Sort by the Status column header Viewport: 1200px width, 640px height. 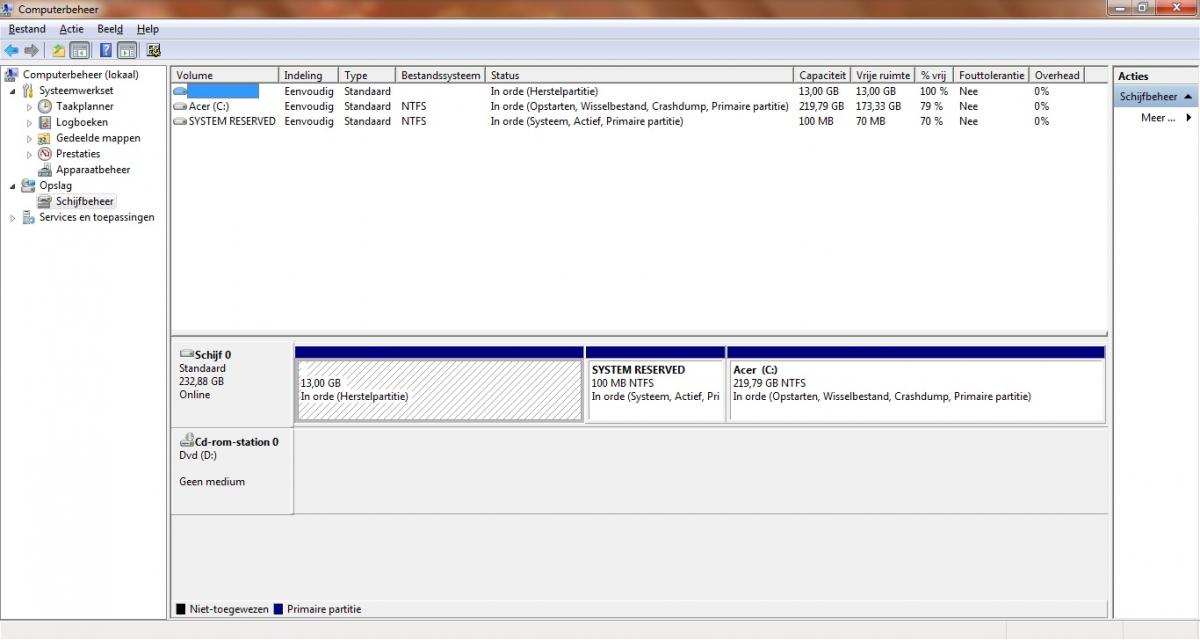(x=640, y=75)
